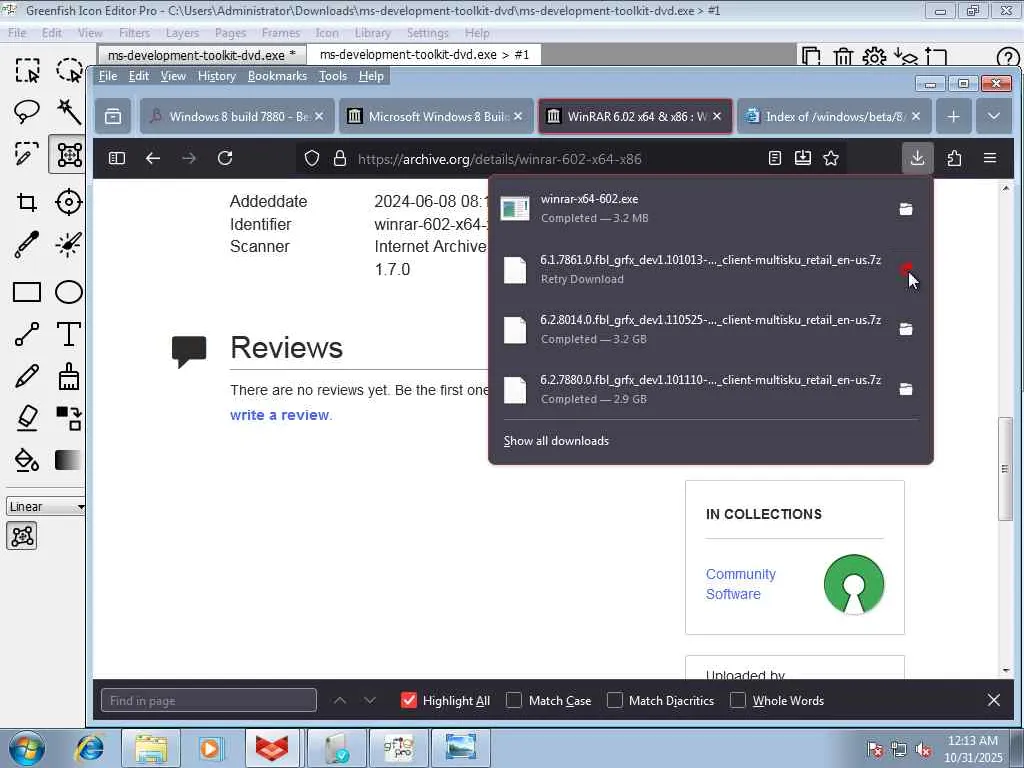This screenshot has height=768, width=1024.
Task: Select the text tool
Action: 69,334
